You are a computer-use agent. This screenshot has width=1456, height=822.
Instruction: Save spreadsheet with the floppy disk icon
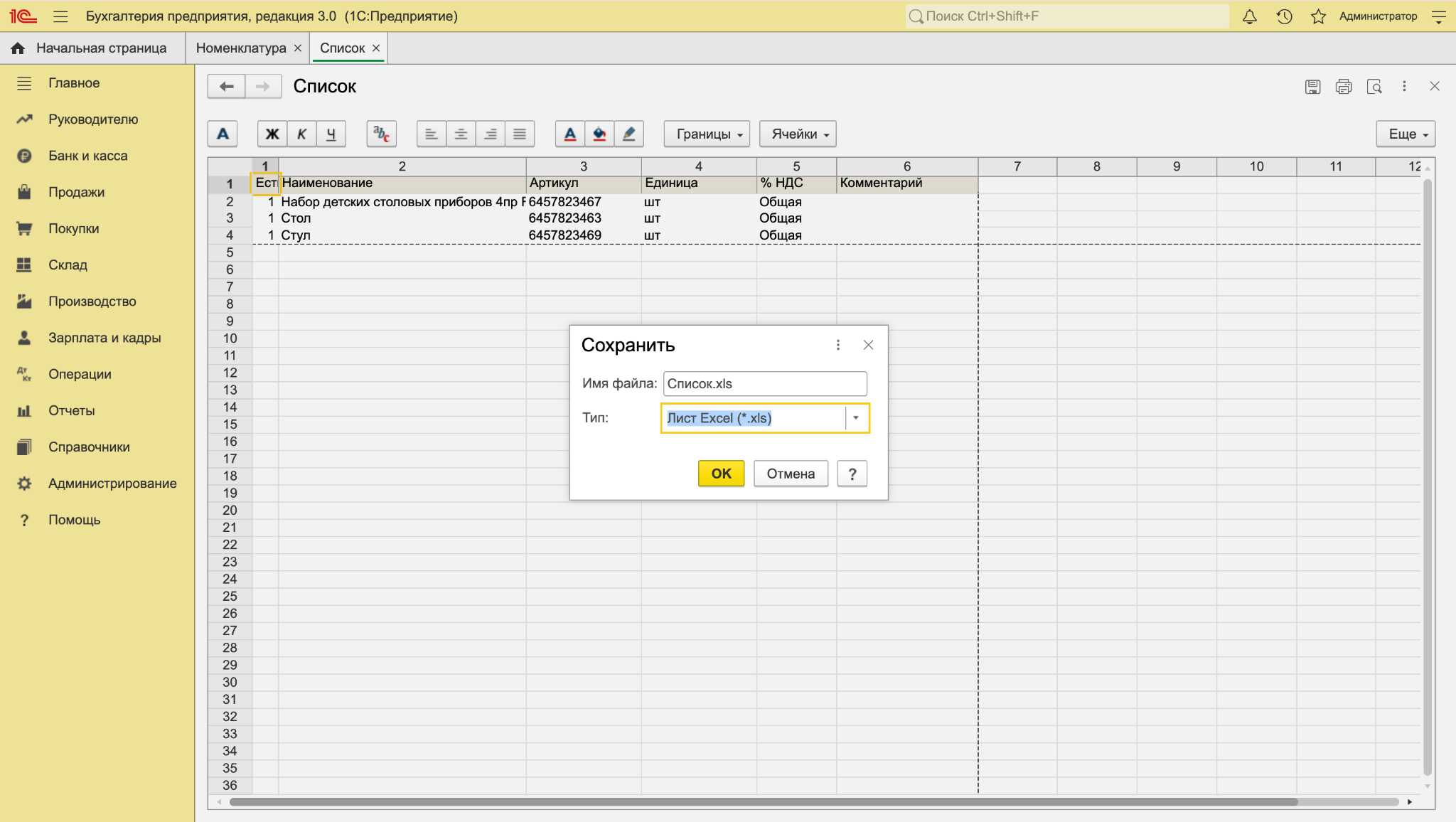pyautogui.click(x=1312, y=86)
